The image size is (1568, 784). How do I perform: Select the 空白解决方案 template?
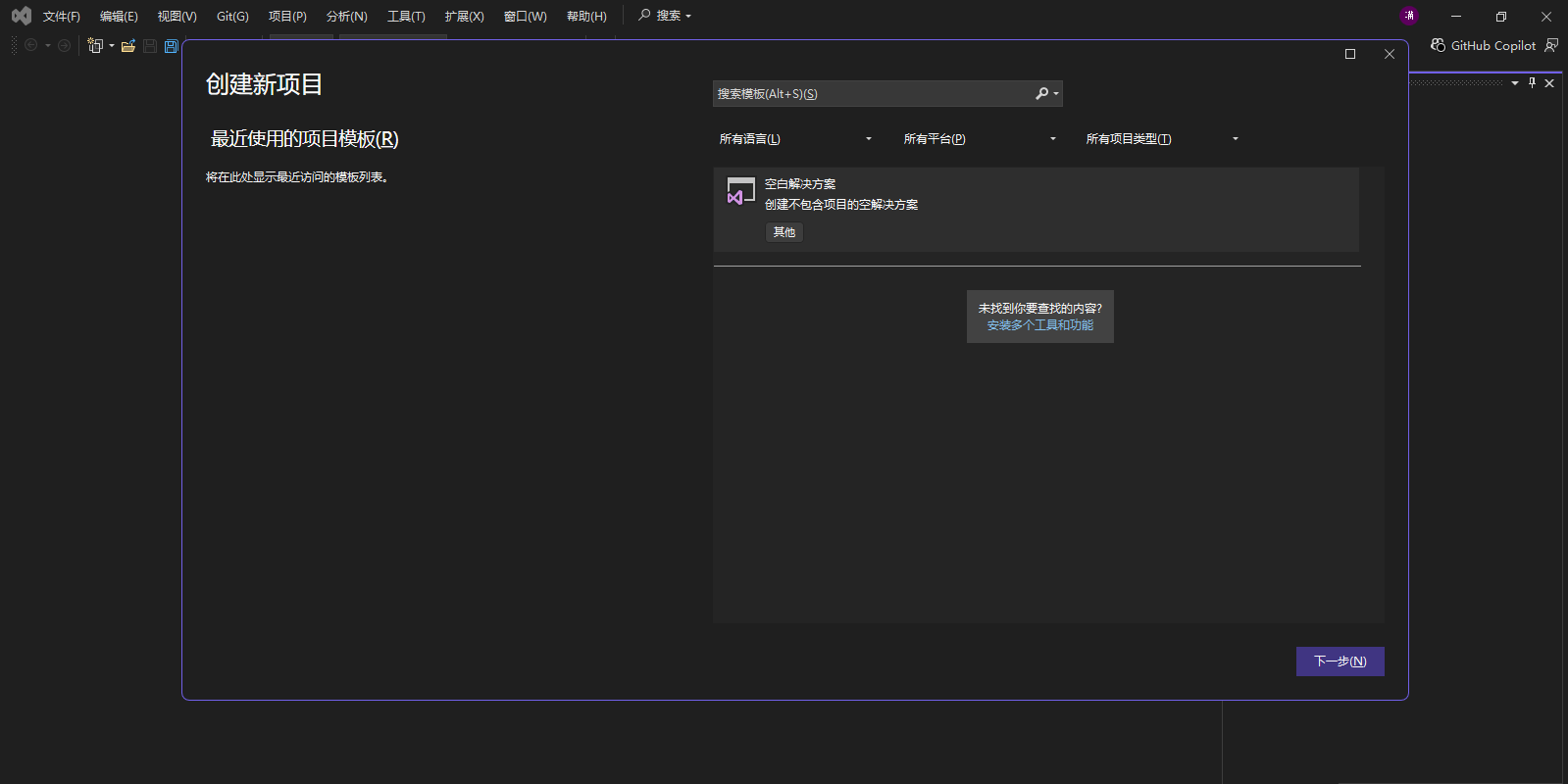[x=1036, y=209]
